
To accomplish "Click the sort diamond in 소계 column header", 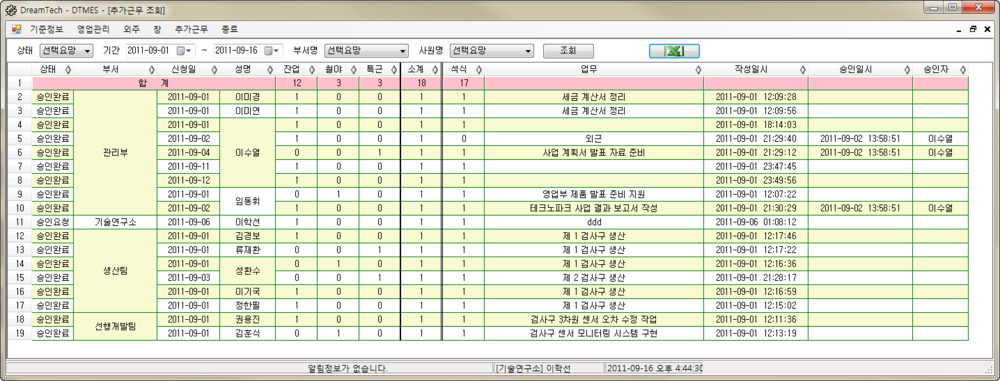I will pyautogui.click(x=436, y=70).
